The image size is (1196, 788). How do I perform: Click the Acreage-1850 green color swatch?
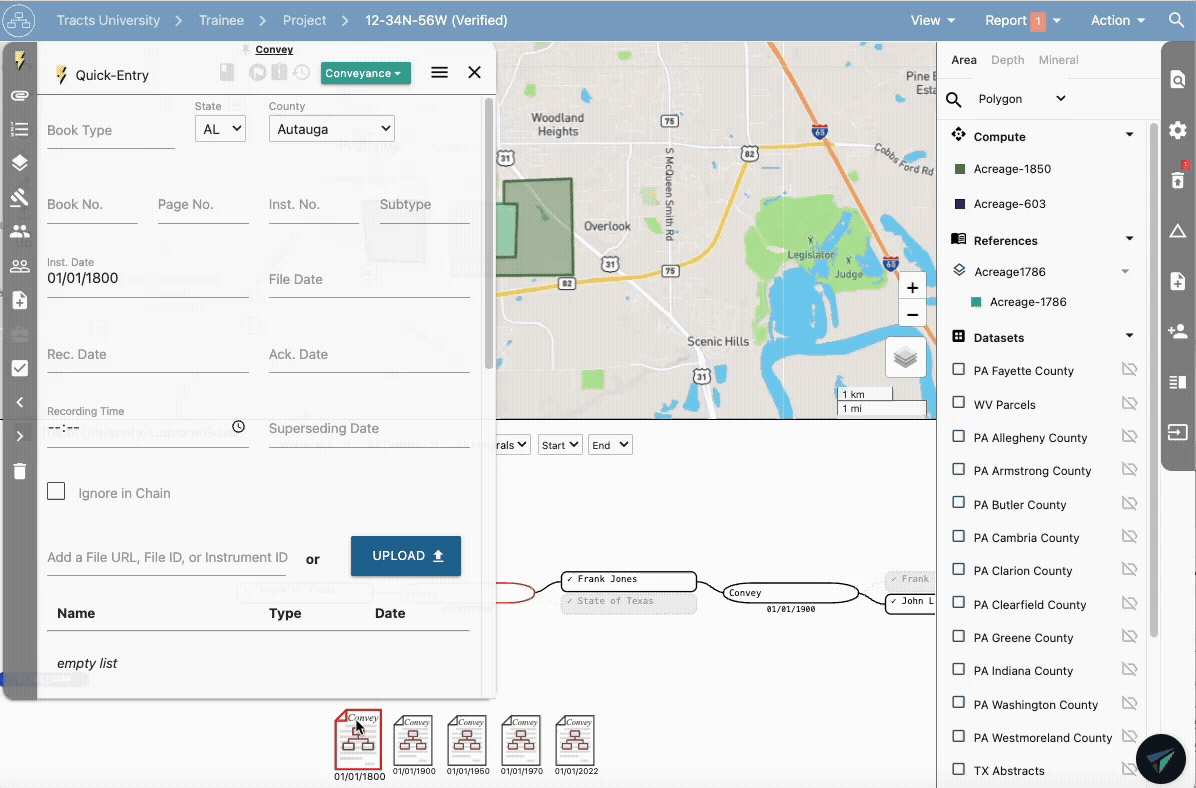[x=959, y=169]
